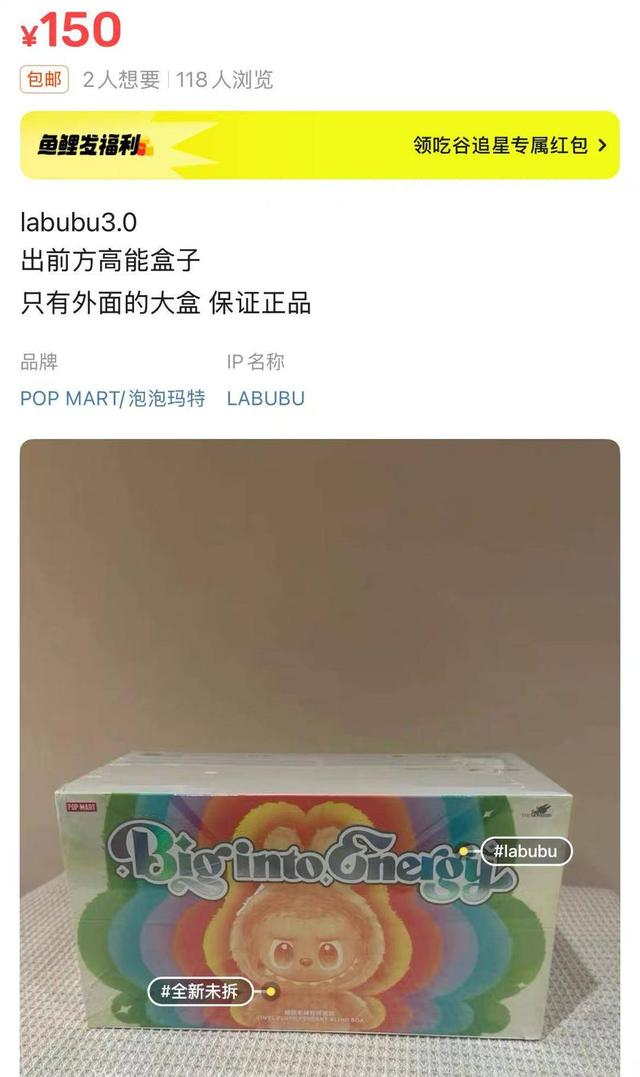Open 领吃谷追星专属红包 link
Screen dimensions: 640x1077
[501, 146]
